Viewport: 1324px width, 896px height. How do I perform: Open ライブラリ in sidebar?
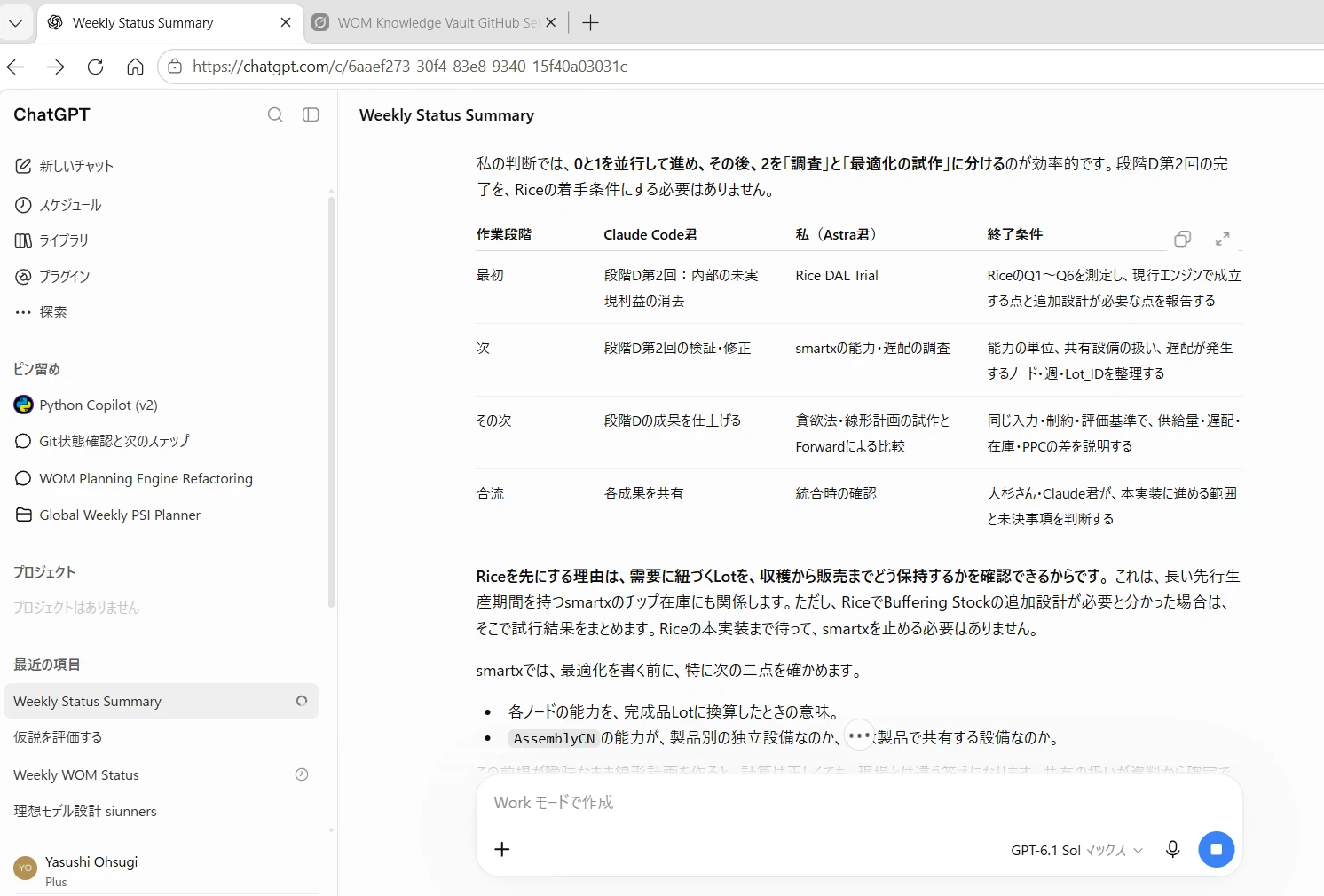[x=51, y=240]
